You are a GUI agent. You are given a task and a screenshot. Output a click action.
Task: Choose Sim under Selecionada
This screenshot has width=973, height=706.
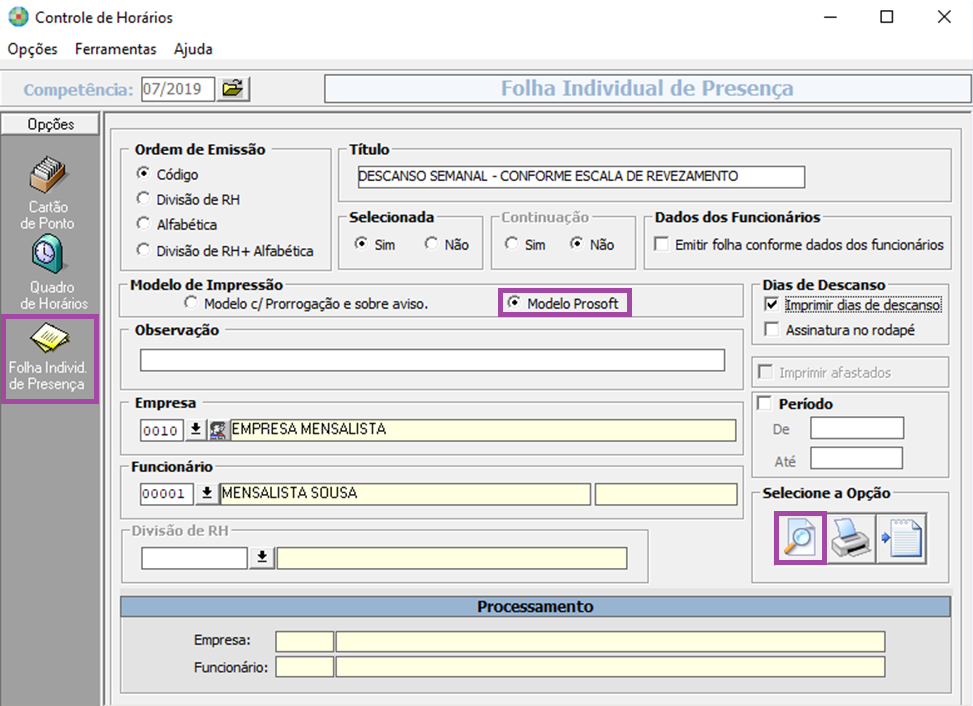pos(361,244)
